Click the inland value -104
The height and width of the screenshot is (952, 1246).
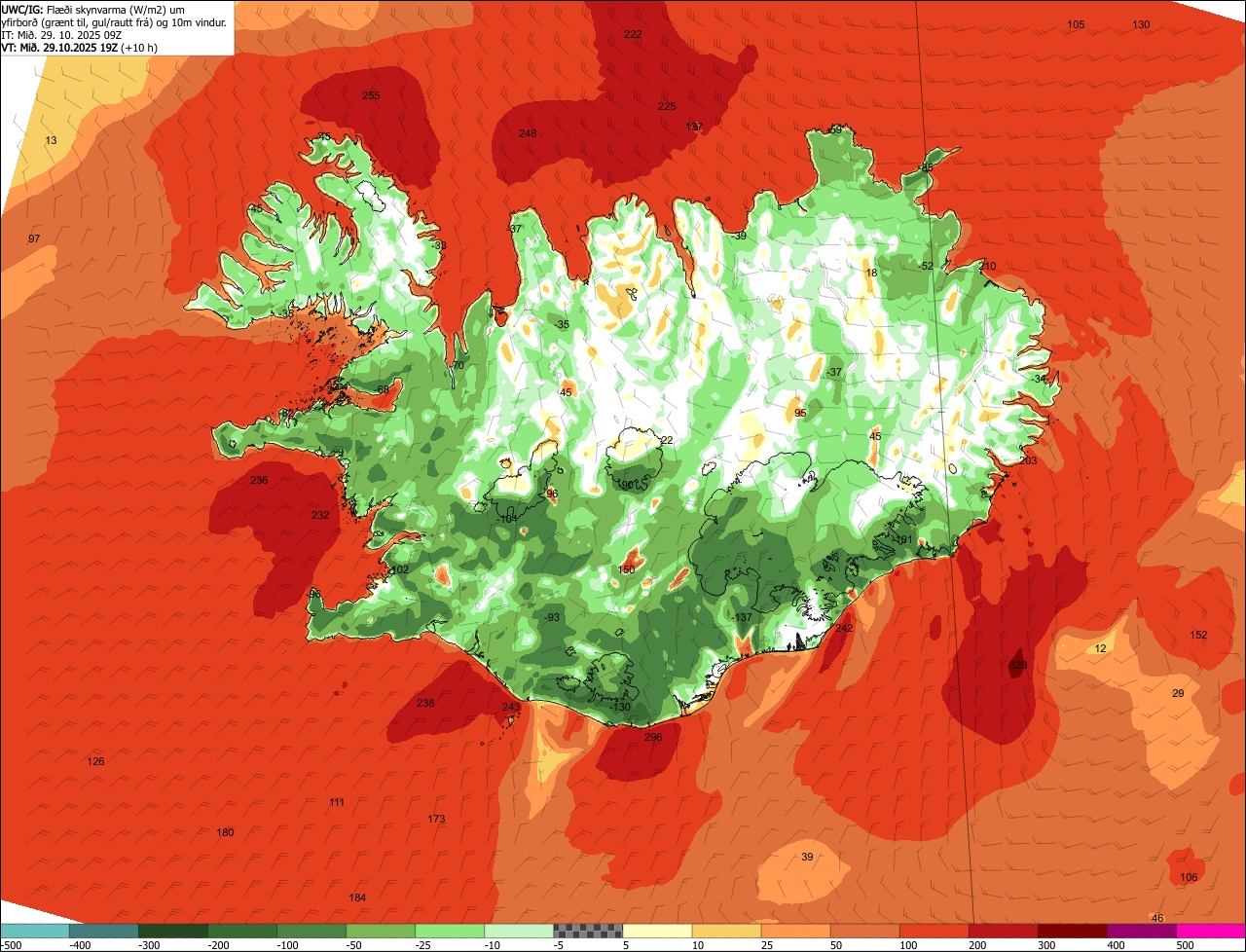[x=506, y=520]
